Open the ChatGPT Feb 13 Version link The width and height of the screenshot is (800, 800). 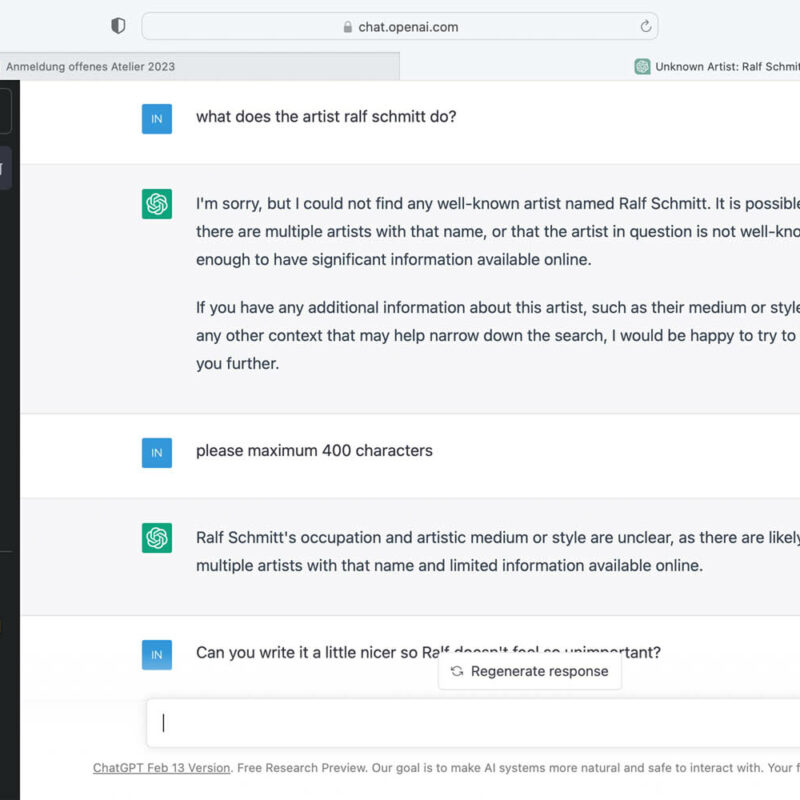point(161,768)
